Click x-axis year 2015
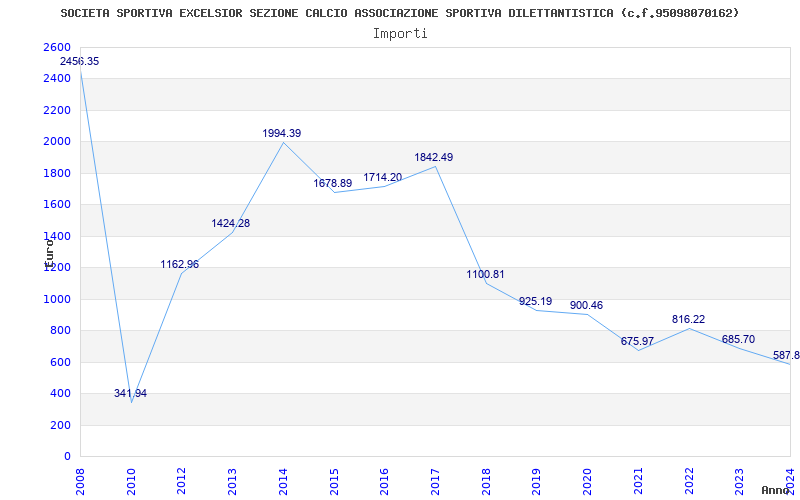The width and height of the screenshot is (800, 500). coord(334,482)
